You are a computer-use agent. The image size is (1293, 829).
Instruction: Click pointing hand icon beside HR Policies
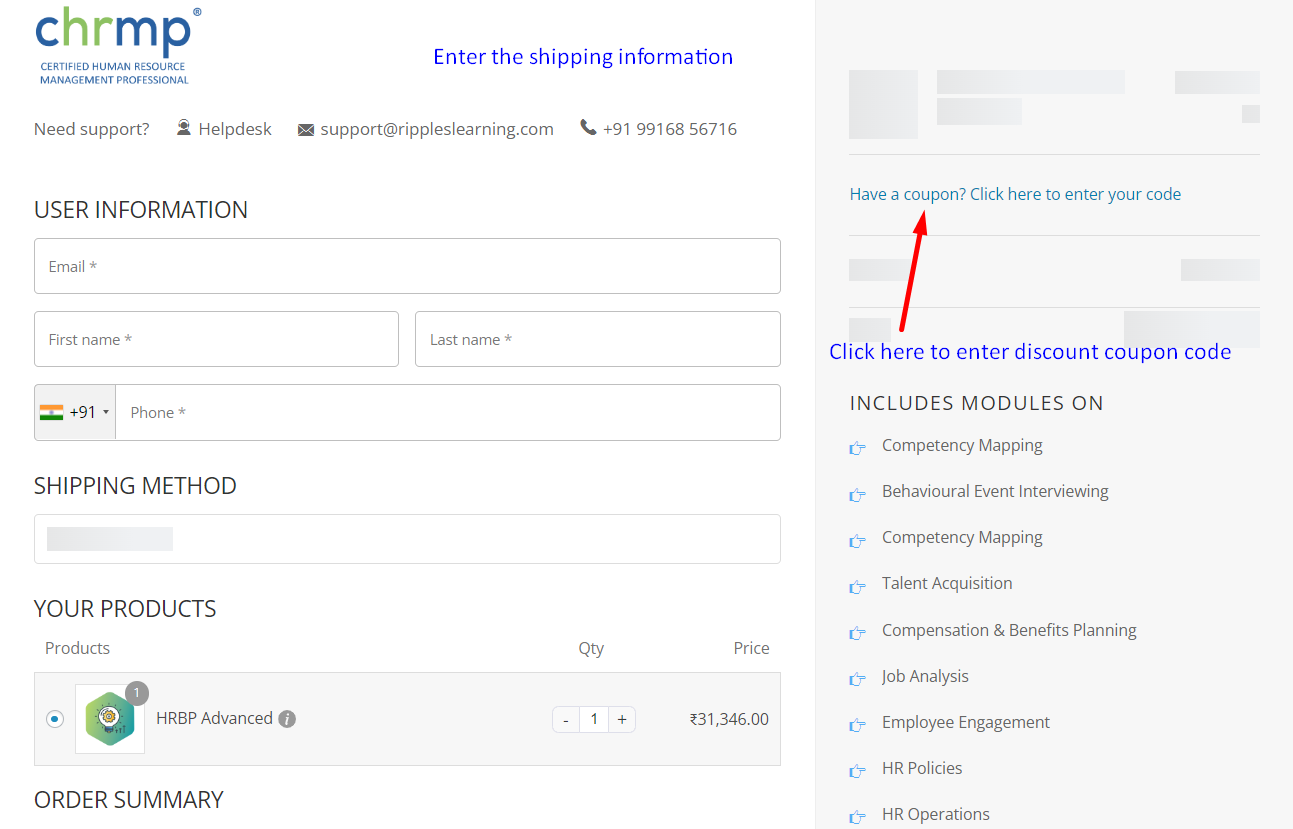(x=857, y=770)
